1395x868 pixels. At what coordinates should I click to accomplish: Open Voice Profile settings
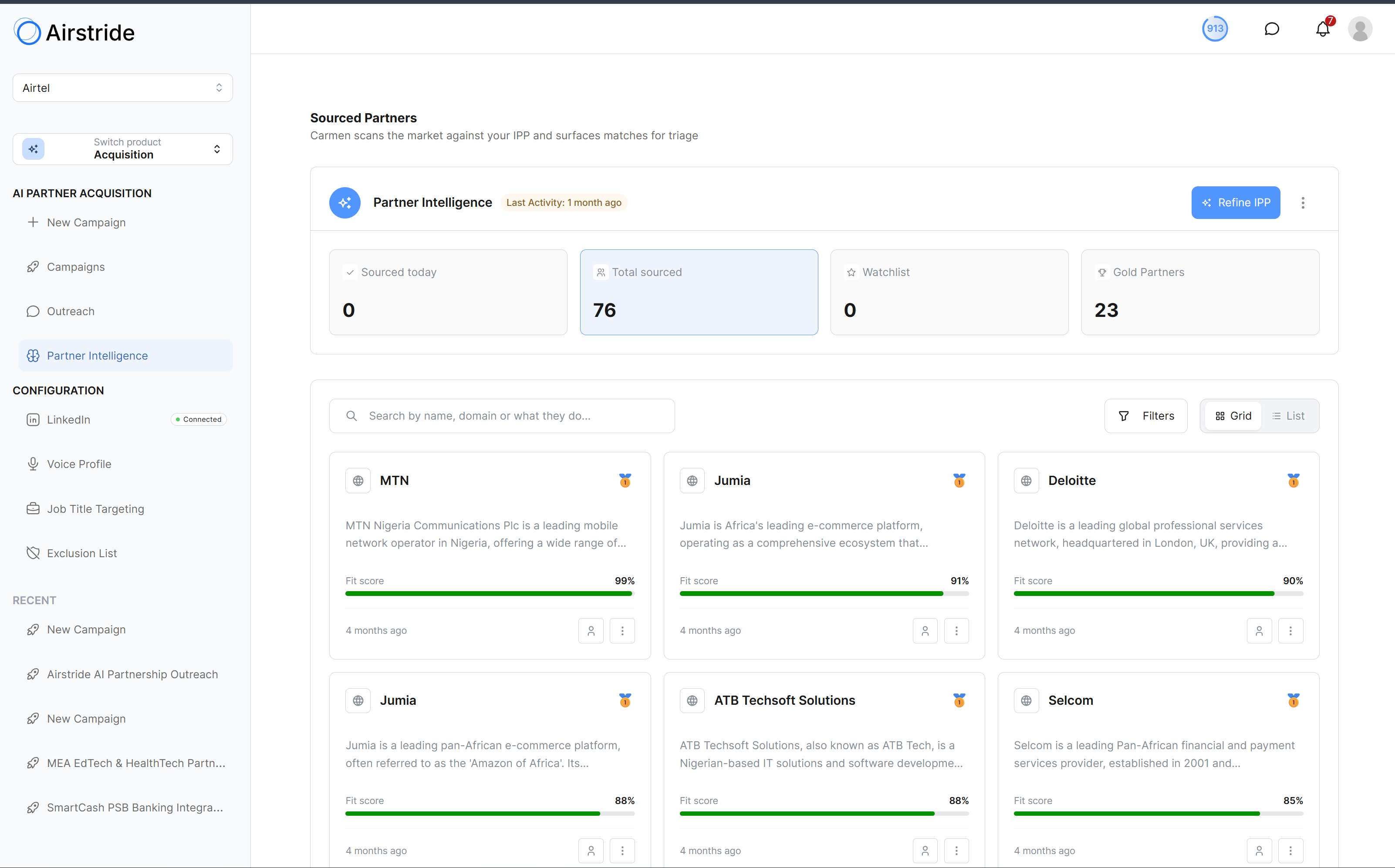coord(125,464)
